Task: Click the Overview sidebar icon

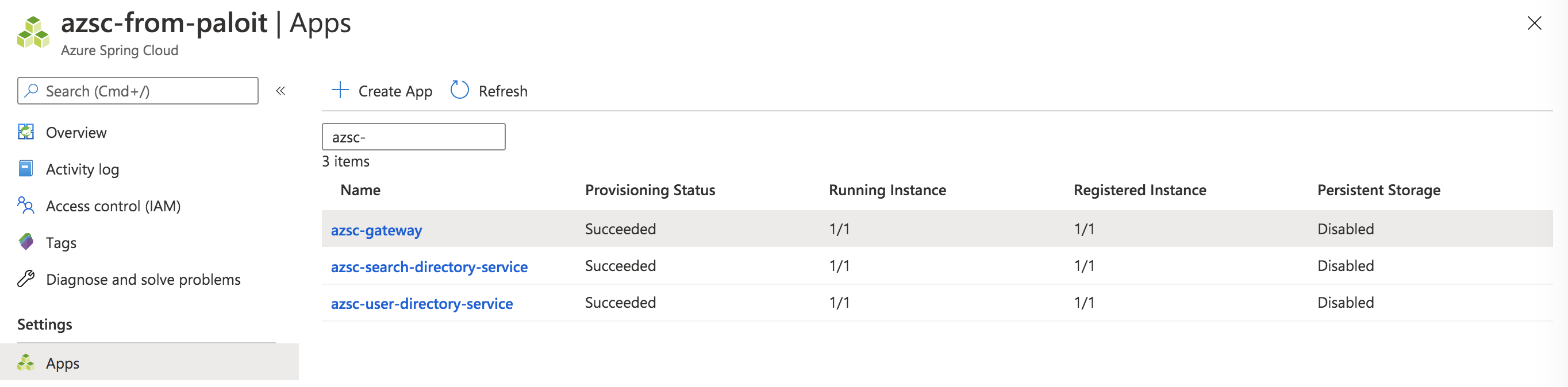Action: point(25,132)
